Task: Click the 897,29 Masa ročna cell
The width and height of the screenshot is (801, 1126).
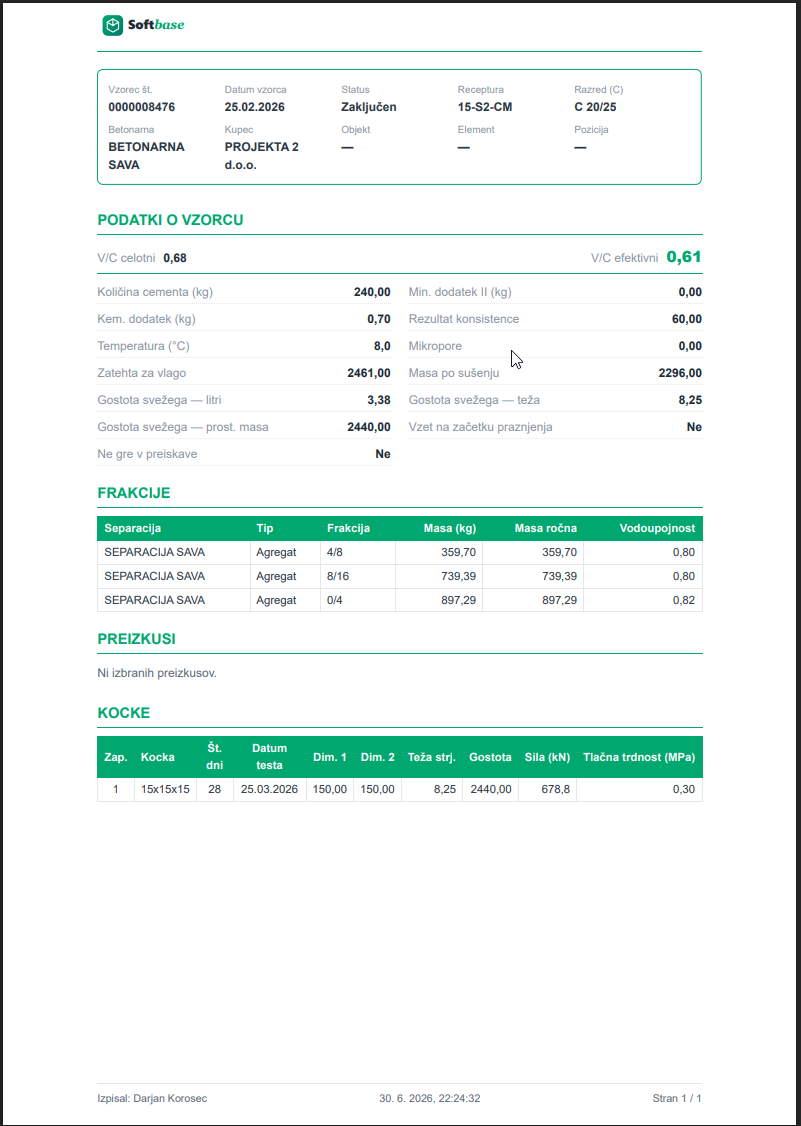Action: [x=533, y=600]
